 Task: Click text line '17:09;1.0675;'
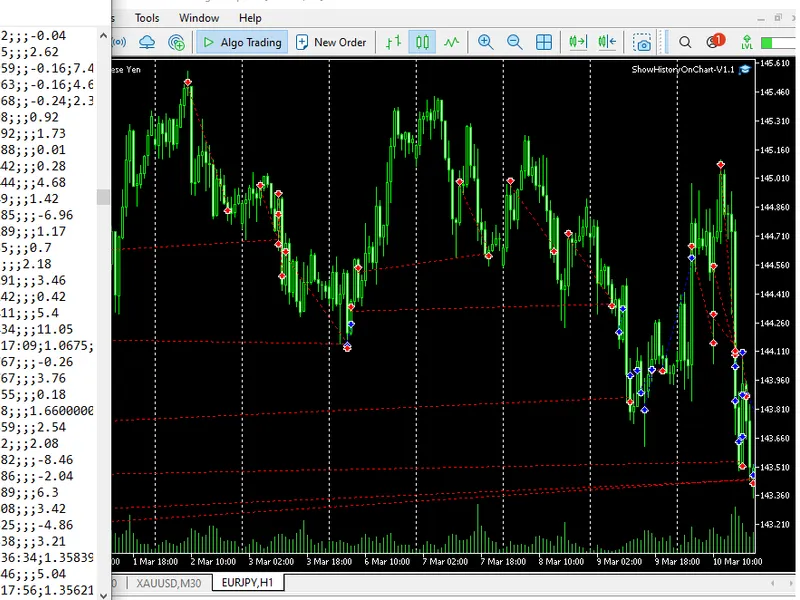pos(46,345)
